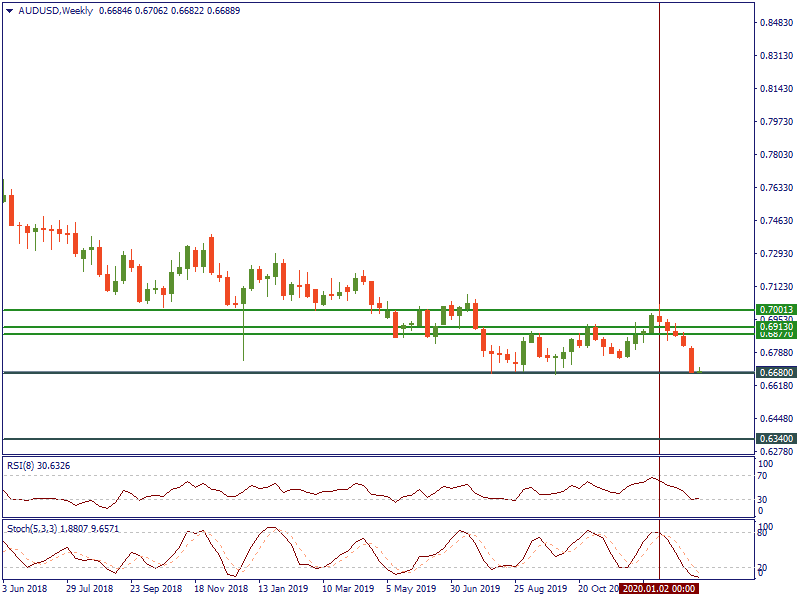Select the 0.66800 dark price label
The width and height of the screenshot is (800, 600).
point(775,372)
